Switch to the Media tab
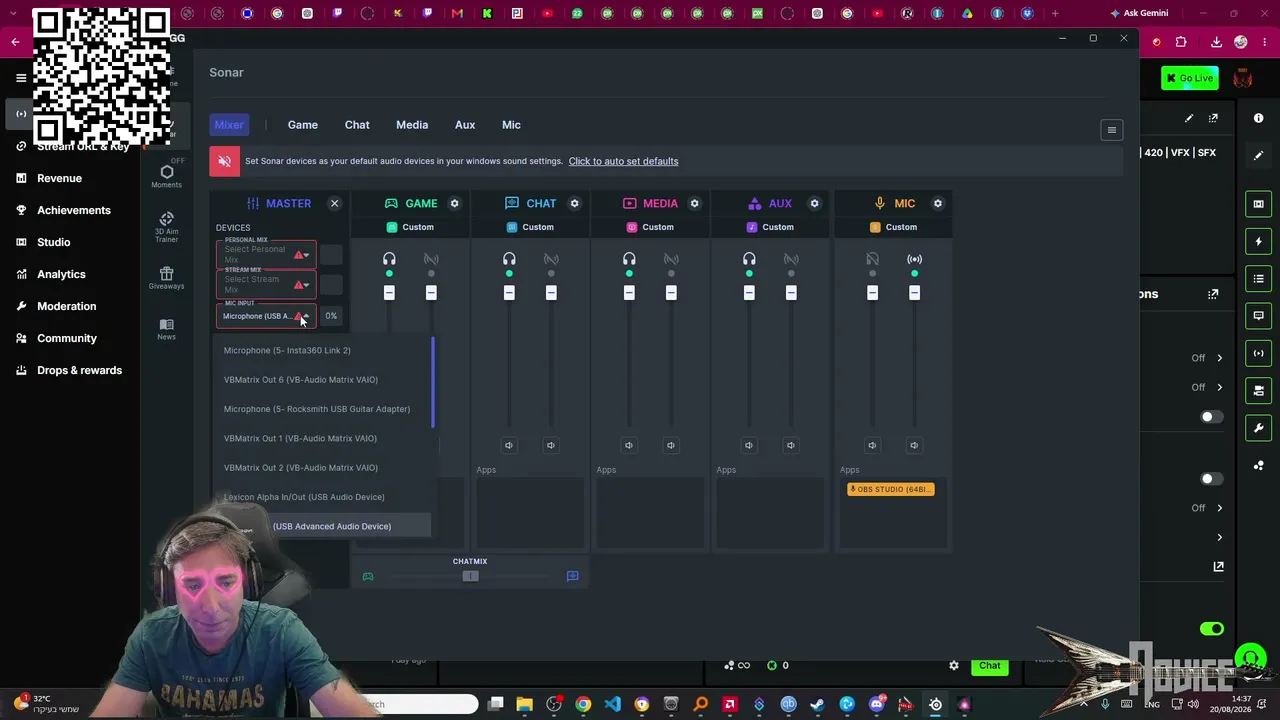The height and width of the screenshot is (720, 1280). pyautogui.click(x=412, y=125)
